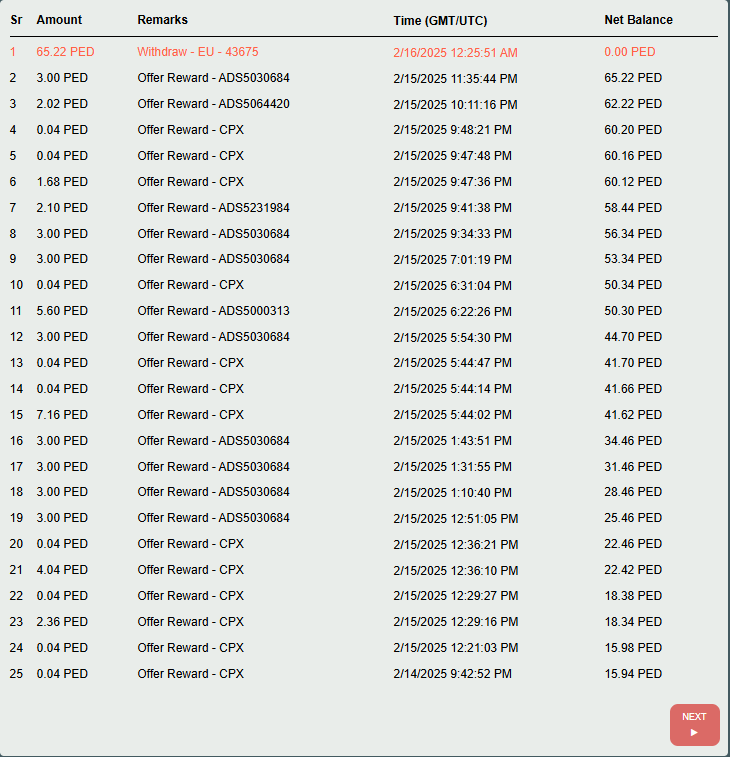Screen dimensions: 730x757
Task: Click the 18.34 PED net balance
Action: pos(632,621)
